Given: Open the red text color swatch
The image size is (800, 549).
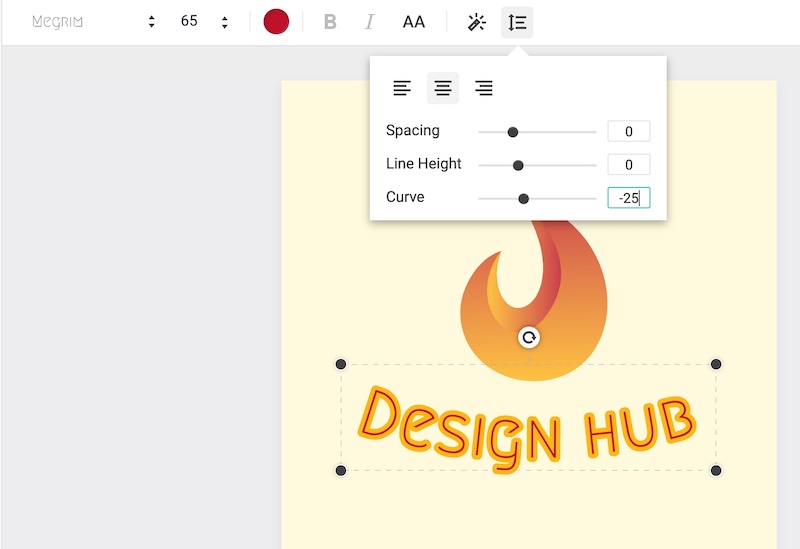Looking at the screenshot, I should pyautogui.click(x=276, y=21).
